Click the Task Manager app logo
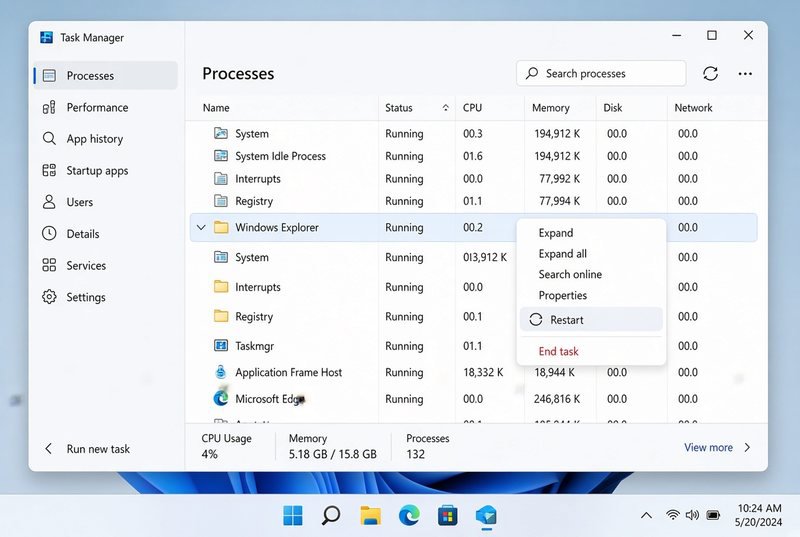The width and height of the screenshot is (800, 537). pyautogui.click(x=46, y=37)
